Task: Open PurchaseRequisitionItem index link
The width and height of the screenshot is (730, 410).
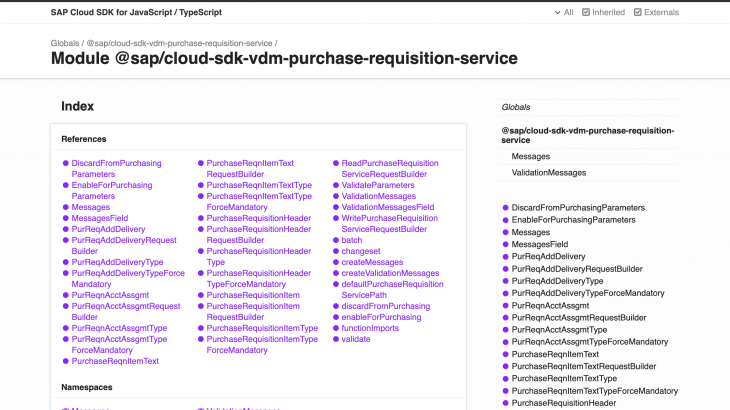Action: click(x=253, y=295)
